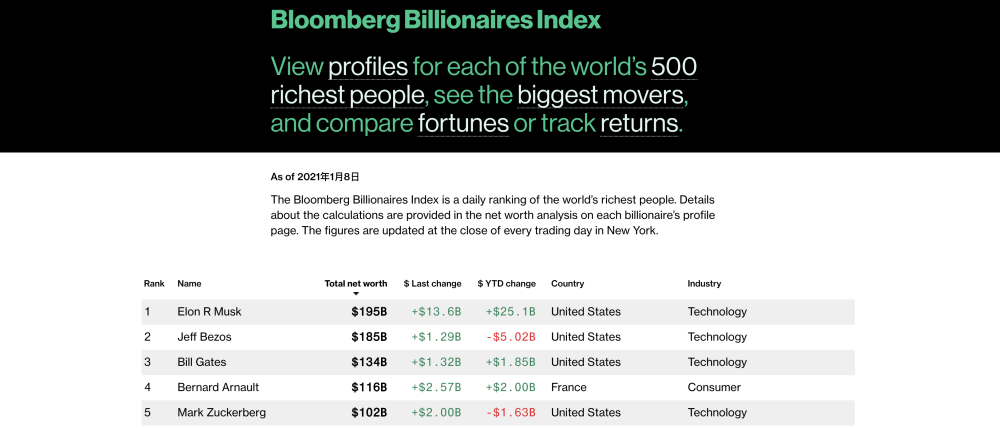Click the Bloomberg Billionaires Index title
This screenshot has width=1000, height=428.
pyautogui.click(x=435, y=19)
